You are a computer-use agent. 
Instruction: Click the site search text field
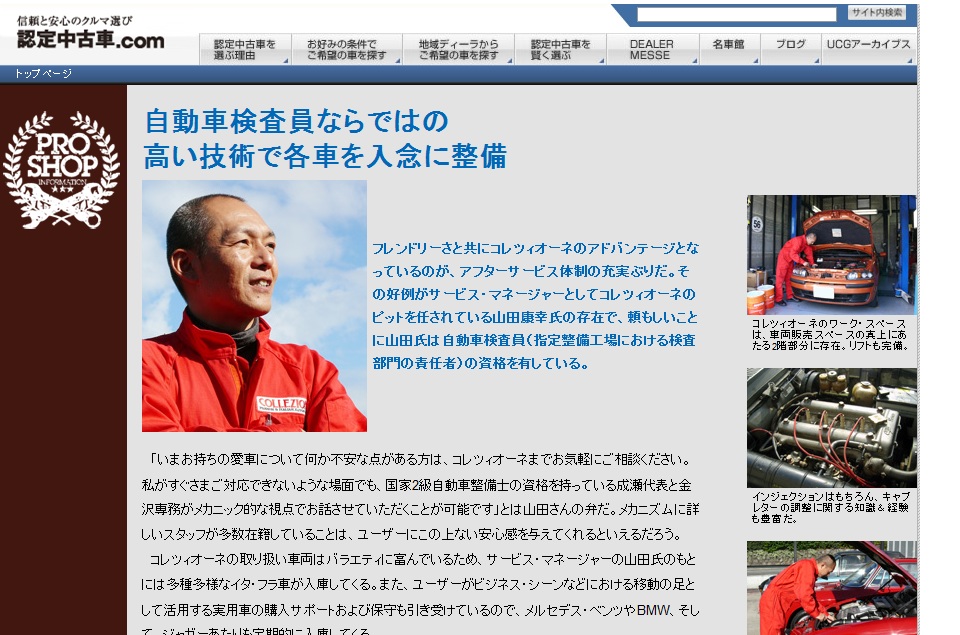click(x=736, y=14)
